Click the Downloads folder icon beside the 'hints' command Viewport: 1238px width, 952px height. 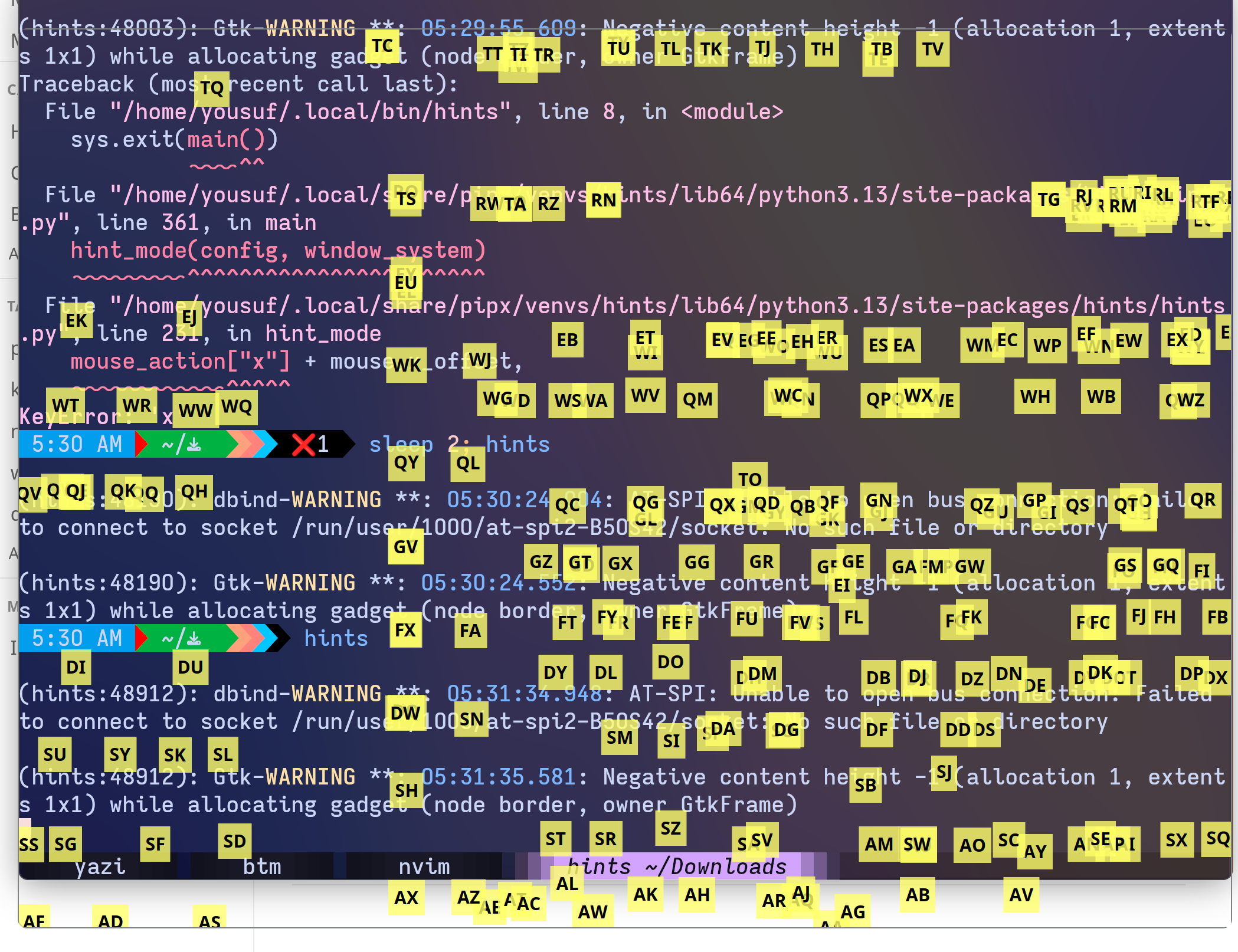(x=194, y=639)
